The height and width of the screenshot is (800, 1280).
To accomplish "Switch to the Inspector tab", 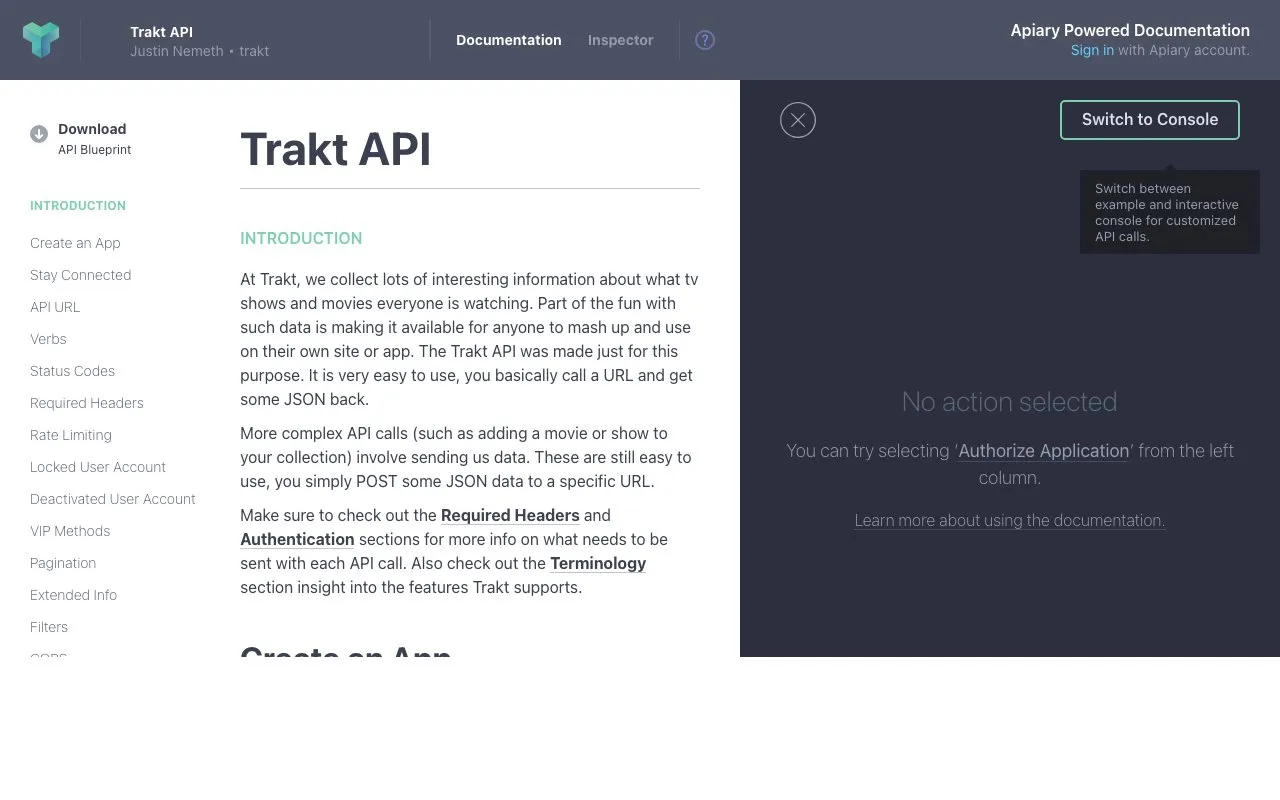I will pyautogui.click(x=621, y=40).
